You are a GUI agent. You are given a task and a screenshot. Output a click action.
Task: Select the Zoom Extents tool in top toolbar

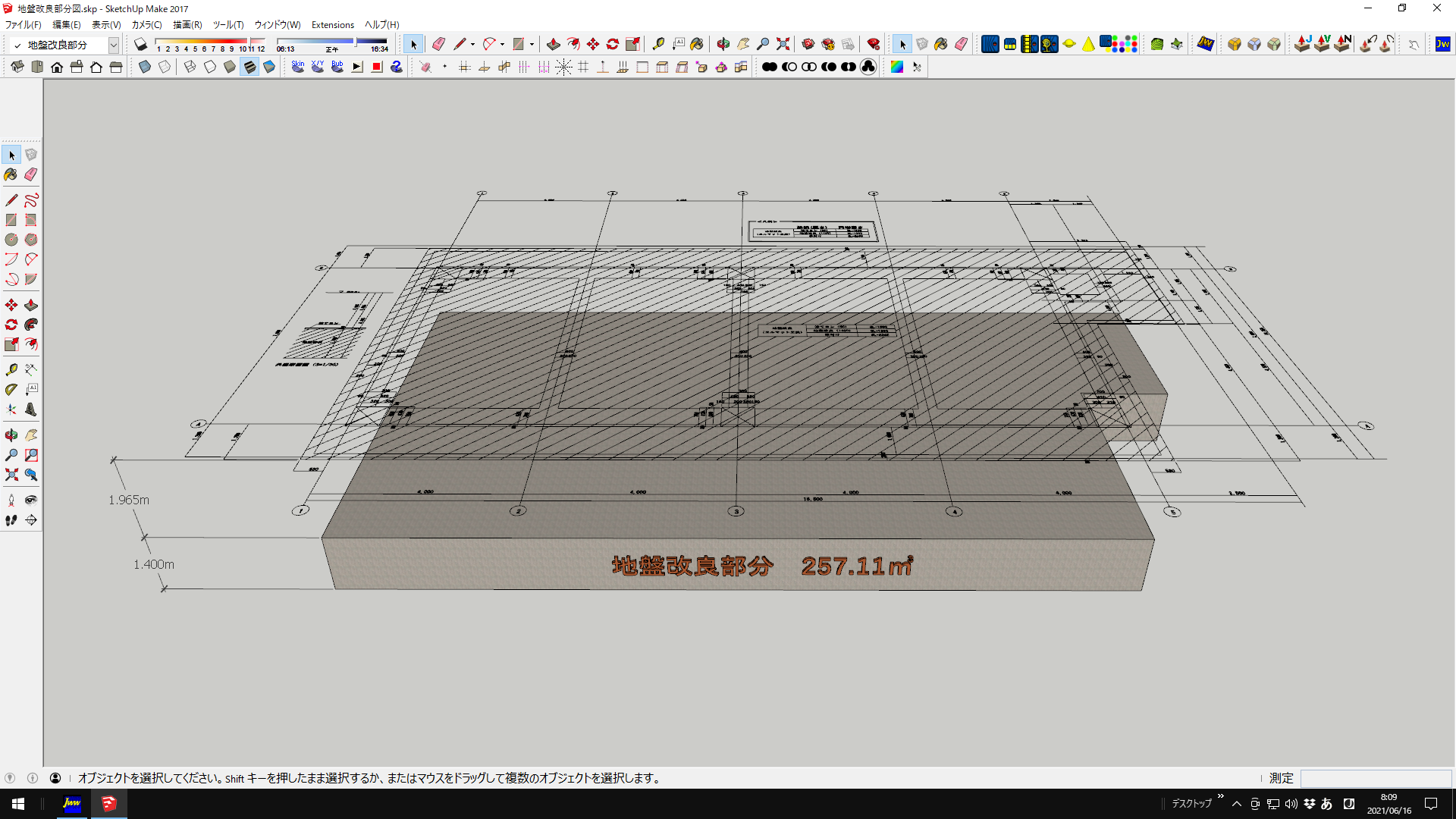coord(783,45)
